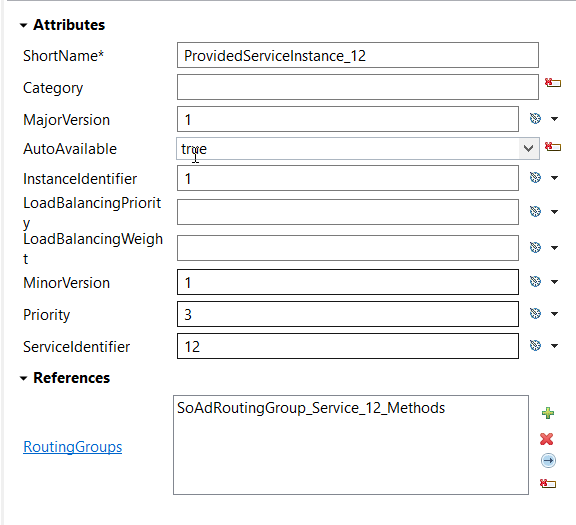
Task: Click the globe icon next to MajorVersion
Action: [x=535, y=118]
